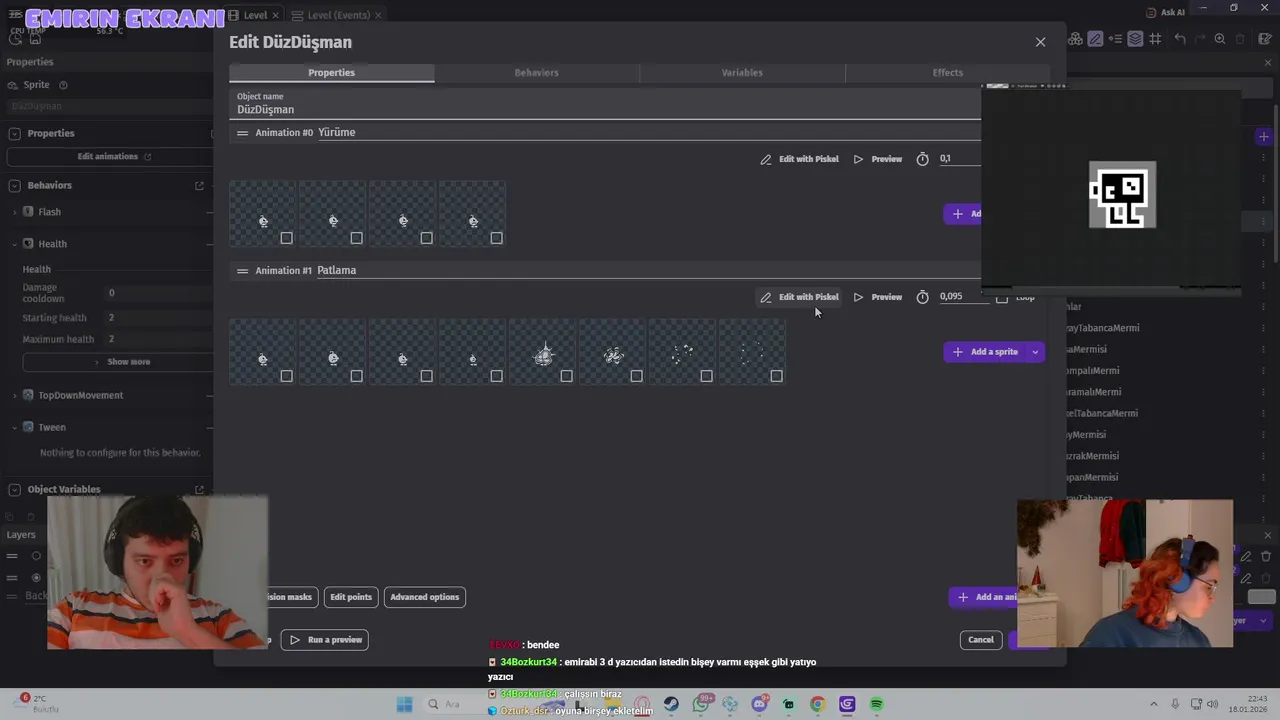
Task: Open Advanced options
Action: (425, 597)
